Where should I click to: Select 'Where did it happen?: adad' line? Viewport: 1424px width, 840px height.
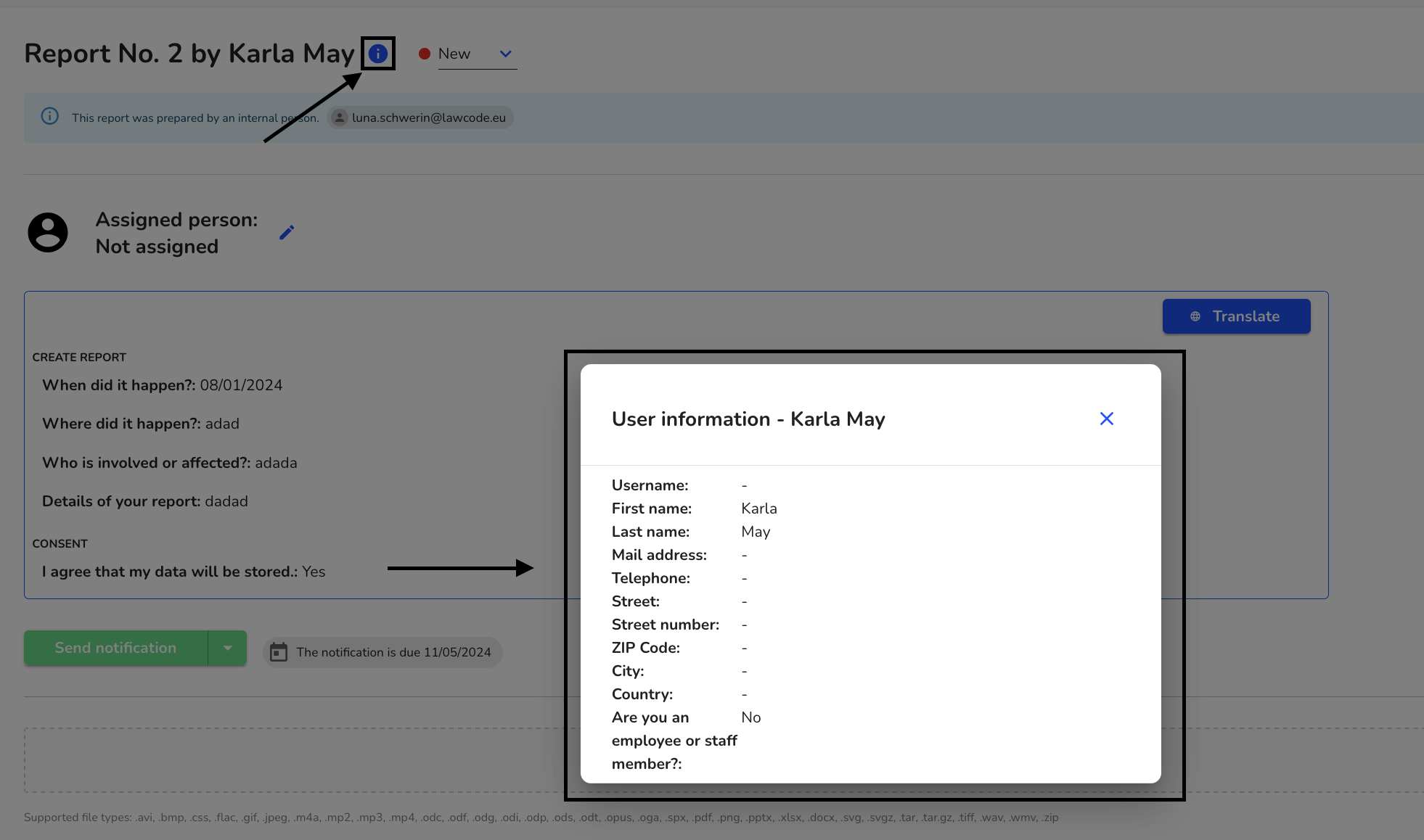pyautogui.click(x=141, y=424)
